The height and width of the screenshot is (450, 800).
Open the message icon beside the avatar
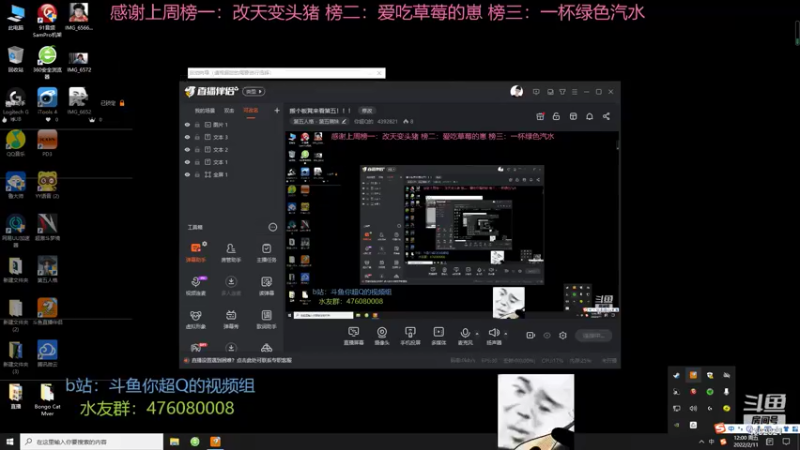(536, 92)
